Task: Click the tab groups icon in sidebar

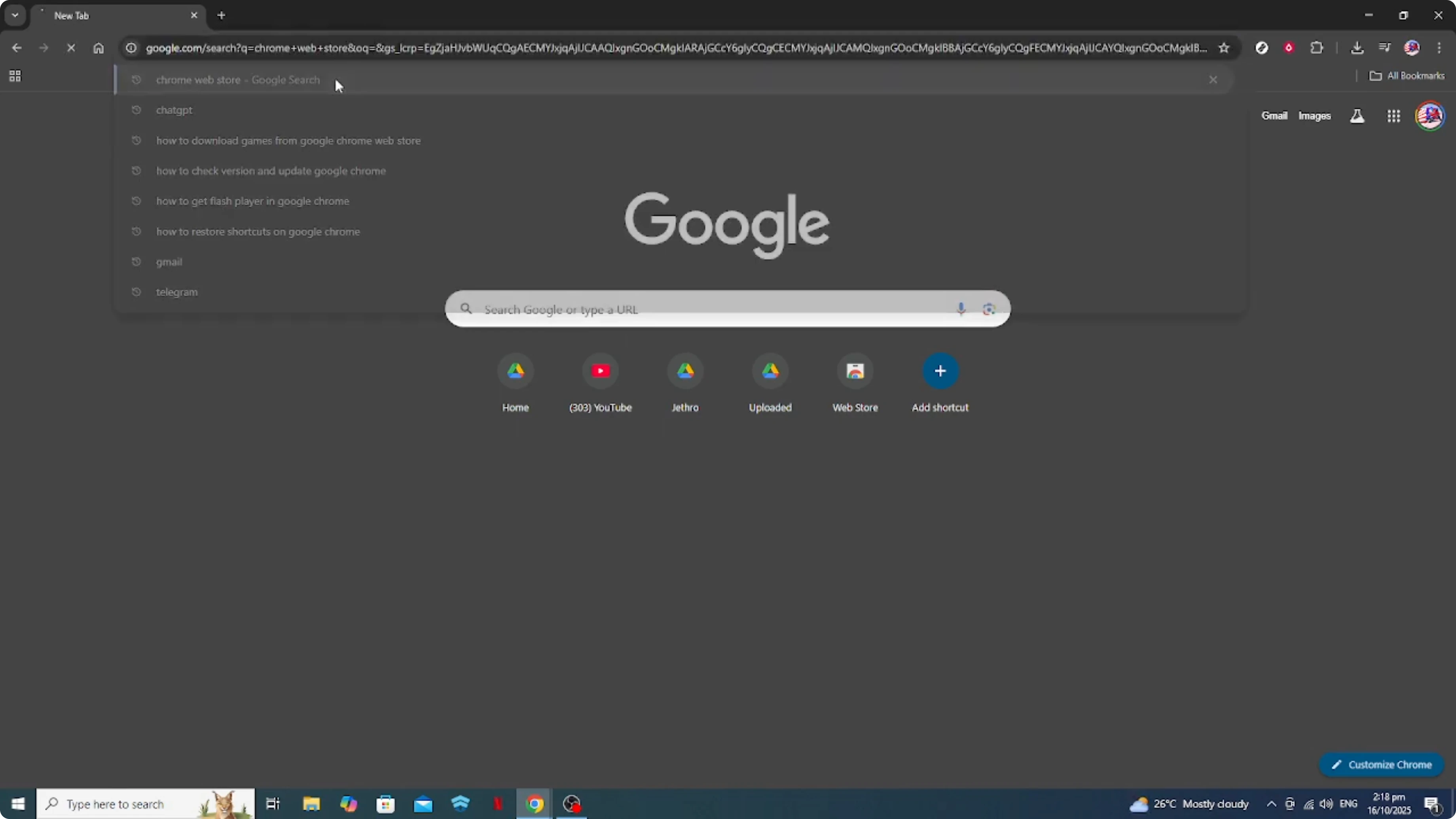Action: (15, 76)
